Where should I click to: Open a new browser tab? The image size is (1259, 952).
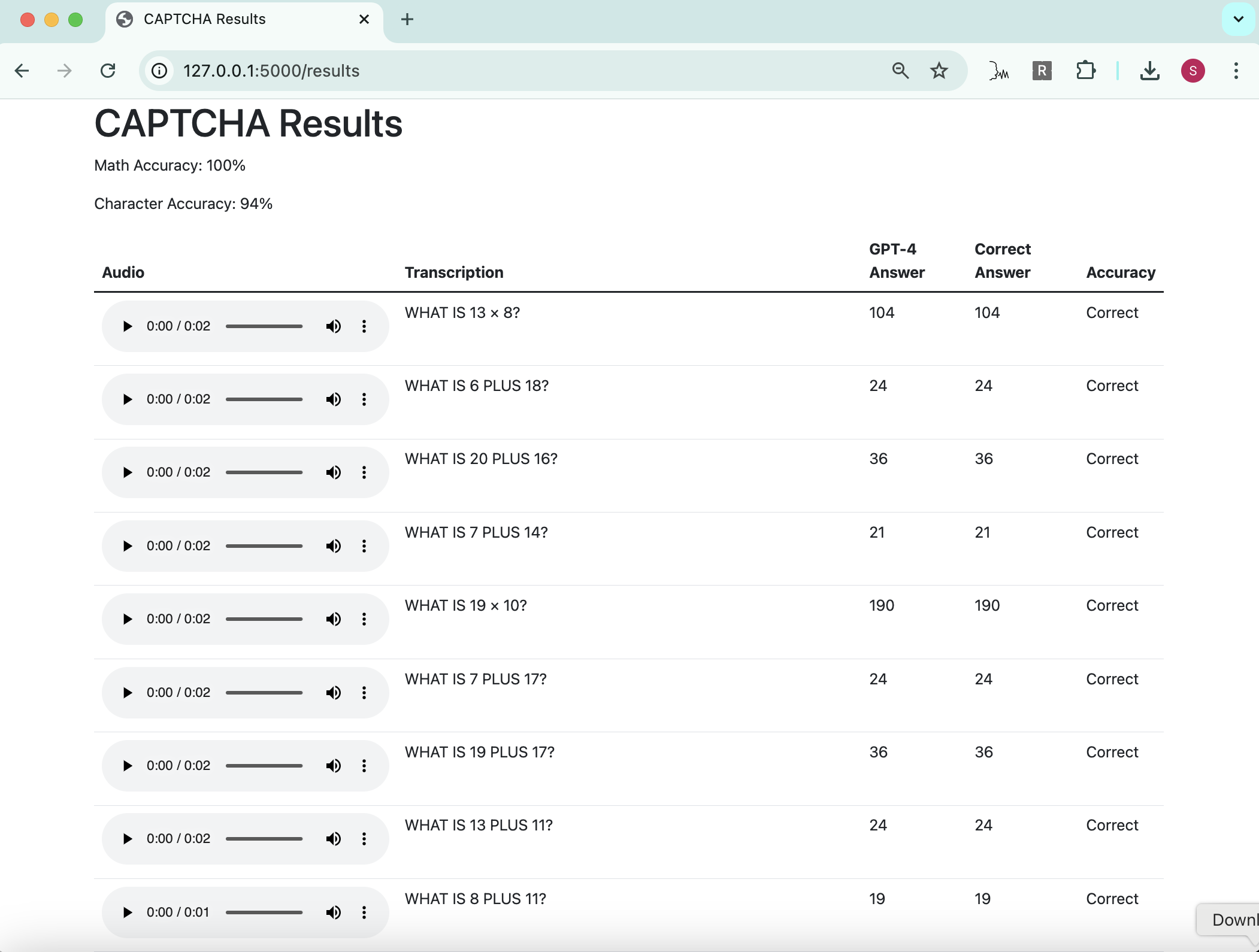407,19
